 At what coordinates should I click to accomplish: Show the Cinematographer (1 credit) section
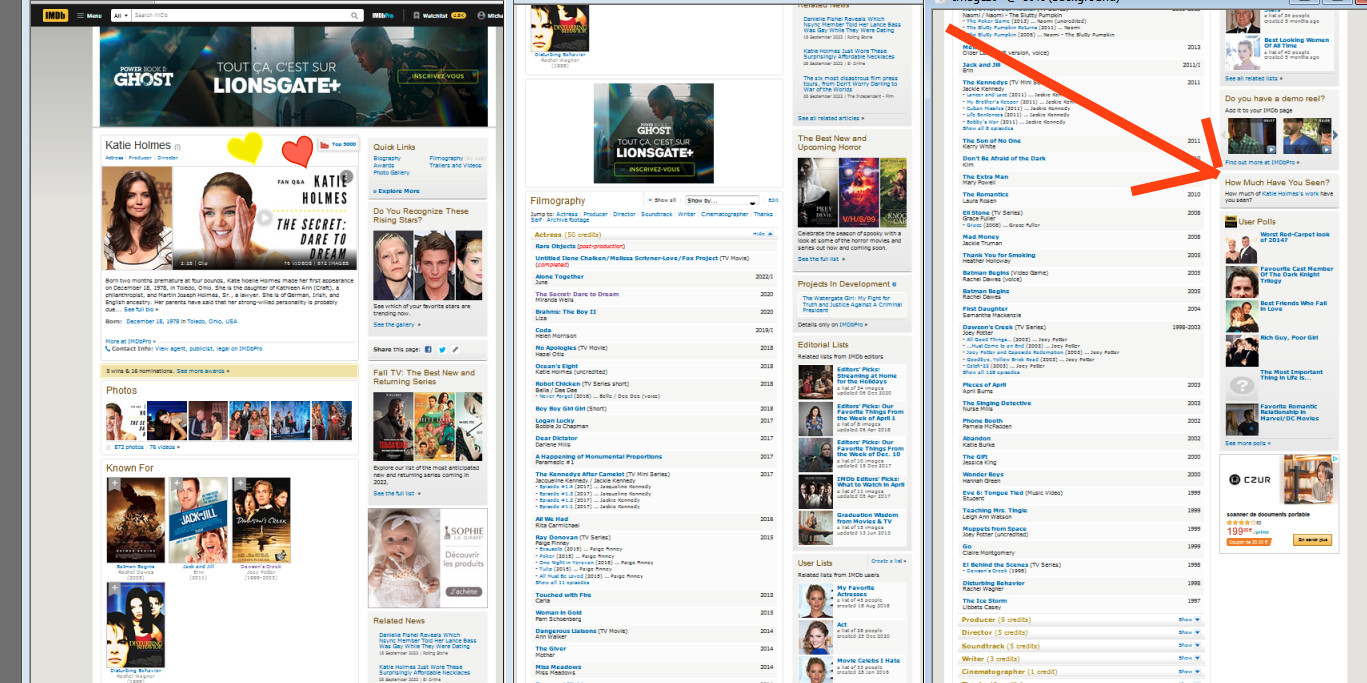pyautogui.click(x=1189, y=672)
